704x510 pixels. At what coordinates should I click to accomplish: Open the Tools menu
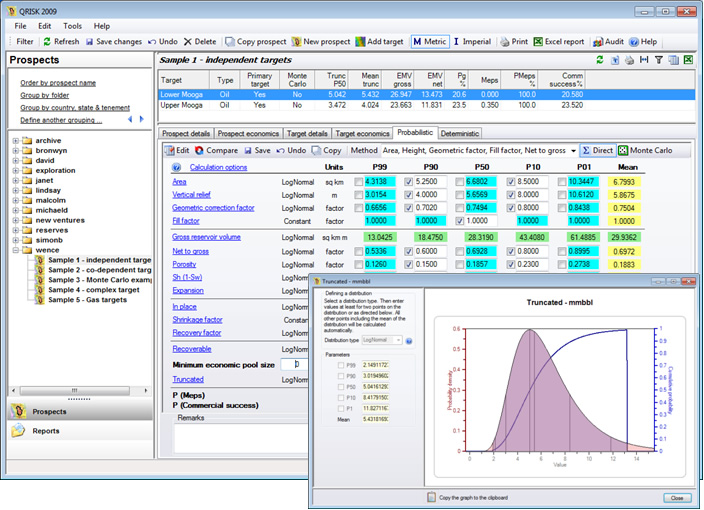(x=72, y=25)
